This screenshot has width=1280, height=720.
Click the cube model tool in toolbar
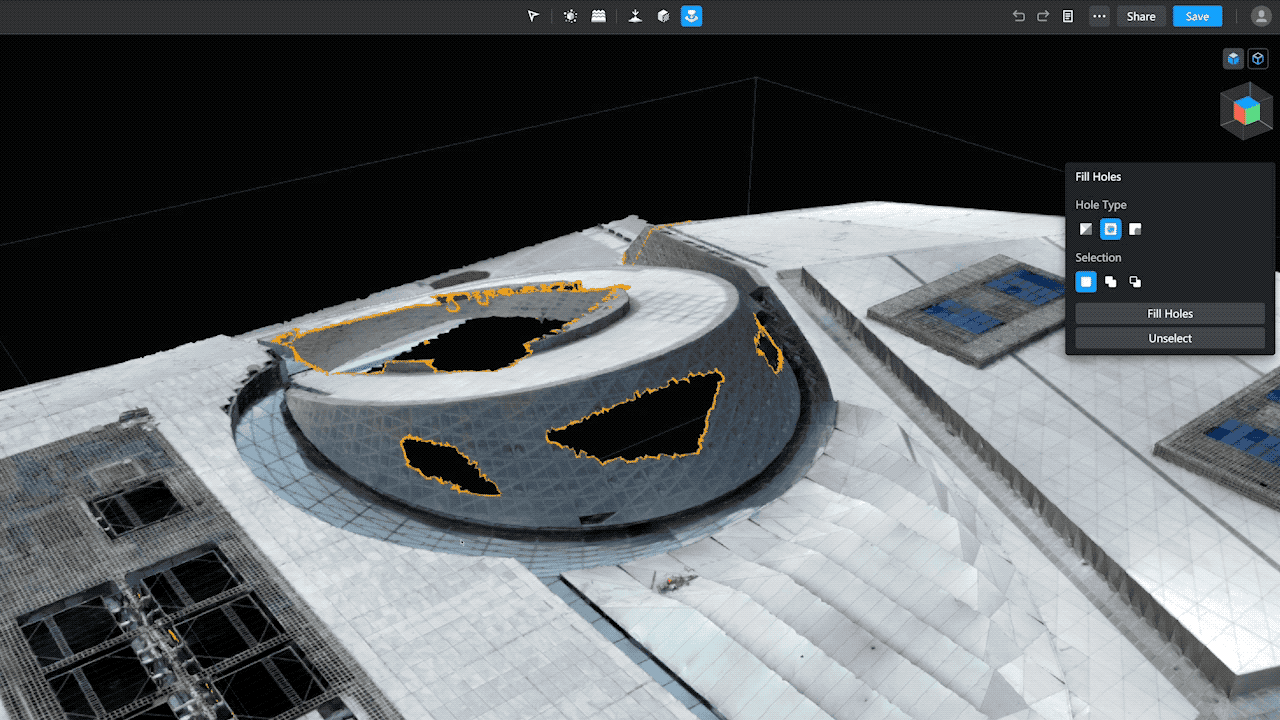tap(663, 16)
